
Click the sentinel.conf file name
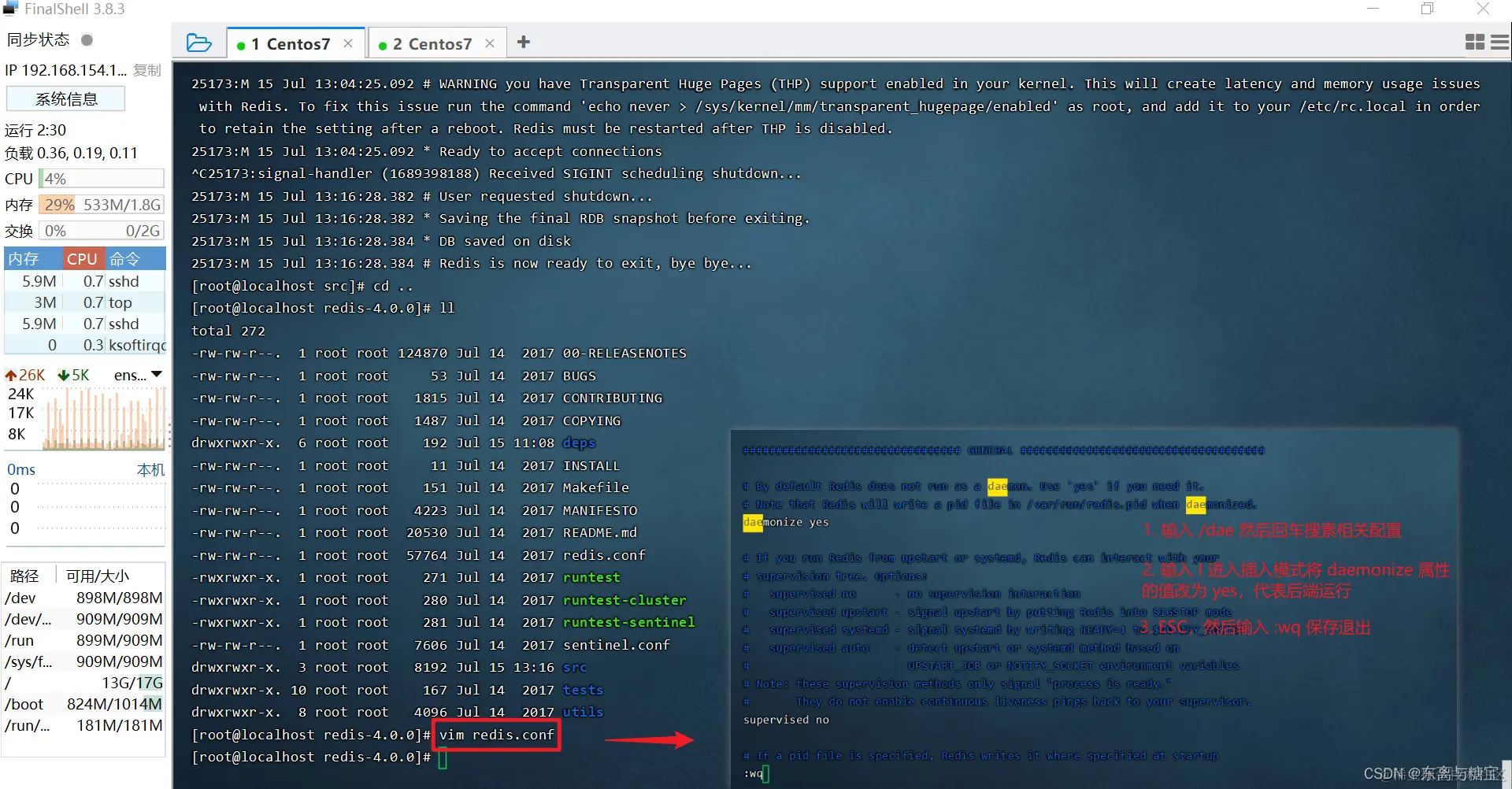pos(617,645)
